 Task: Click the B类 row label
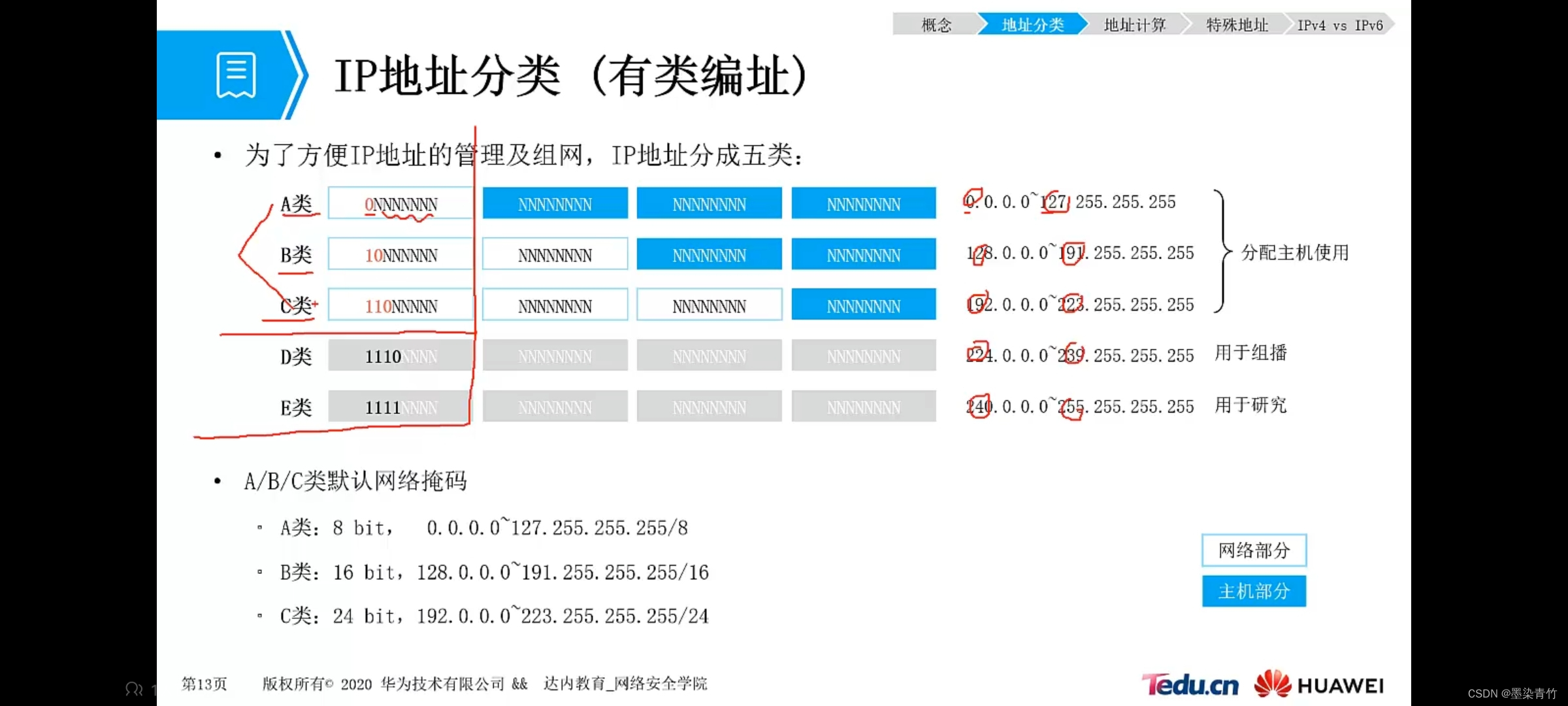tap(297, 255)
